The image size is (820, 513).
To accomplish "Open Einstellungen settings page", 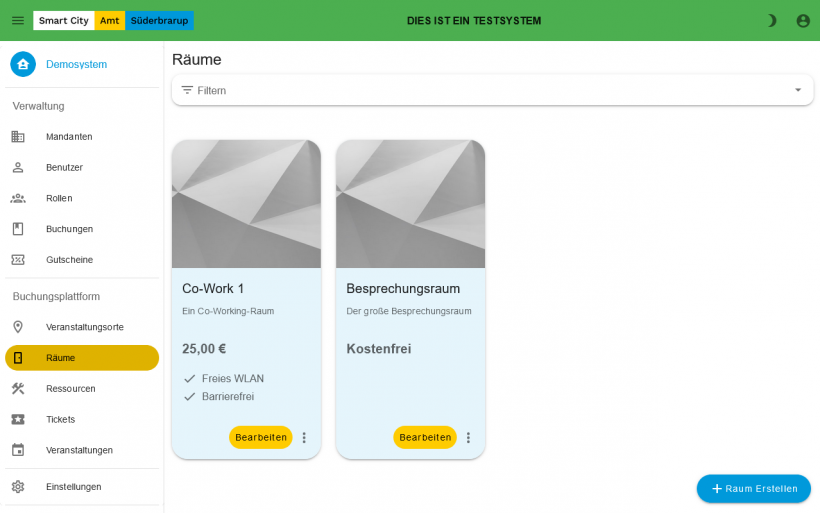I will (73, 487).
